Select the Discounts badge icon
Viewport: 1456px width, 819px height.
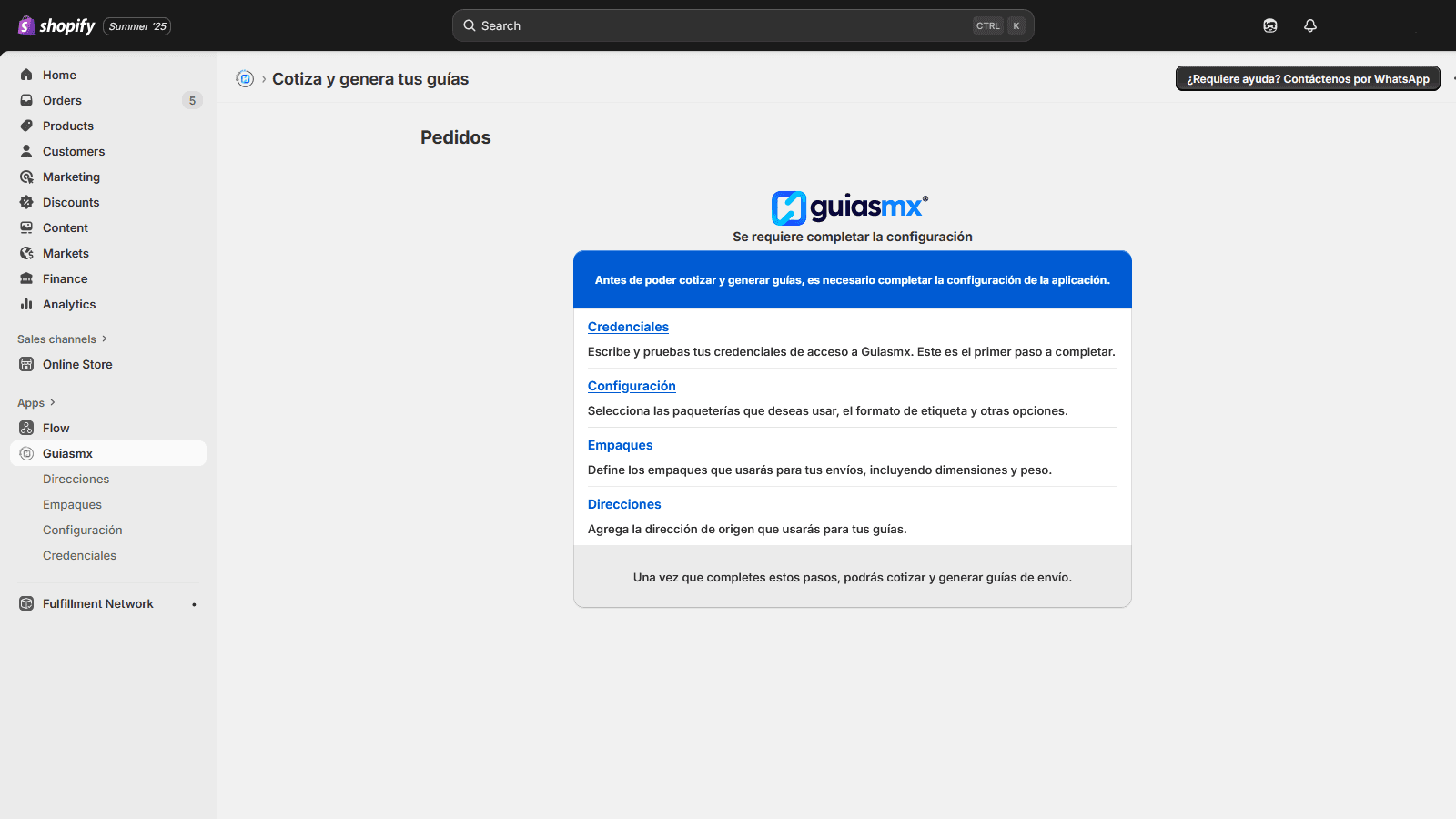(26, 202)
